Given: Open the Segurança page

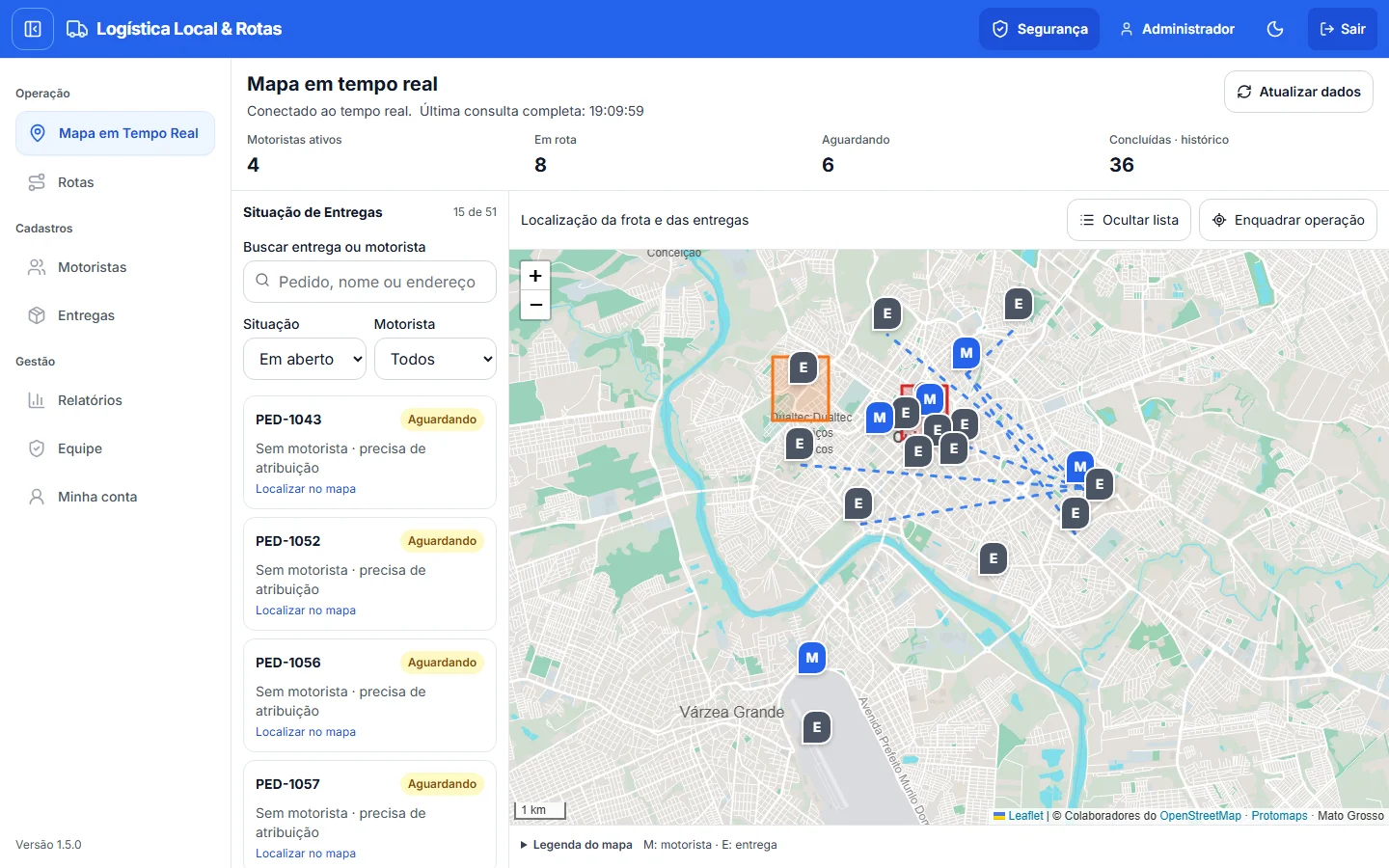Looking at the screenshot, I should tap(1039, 29).
